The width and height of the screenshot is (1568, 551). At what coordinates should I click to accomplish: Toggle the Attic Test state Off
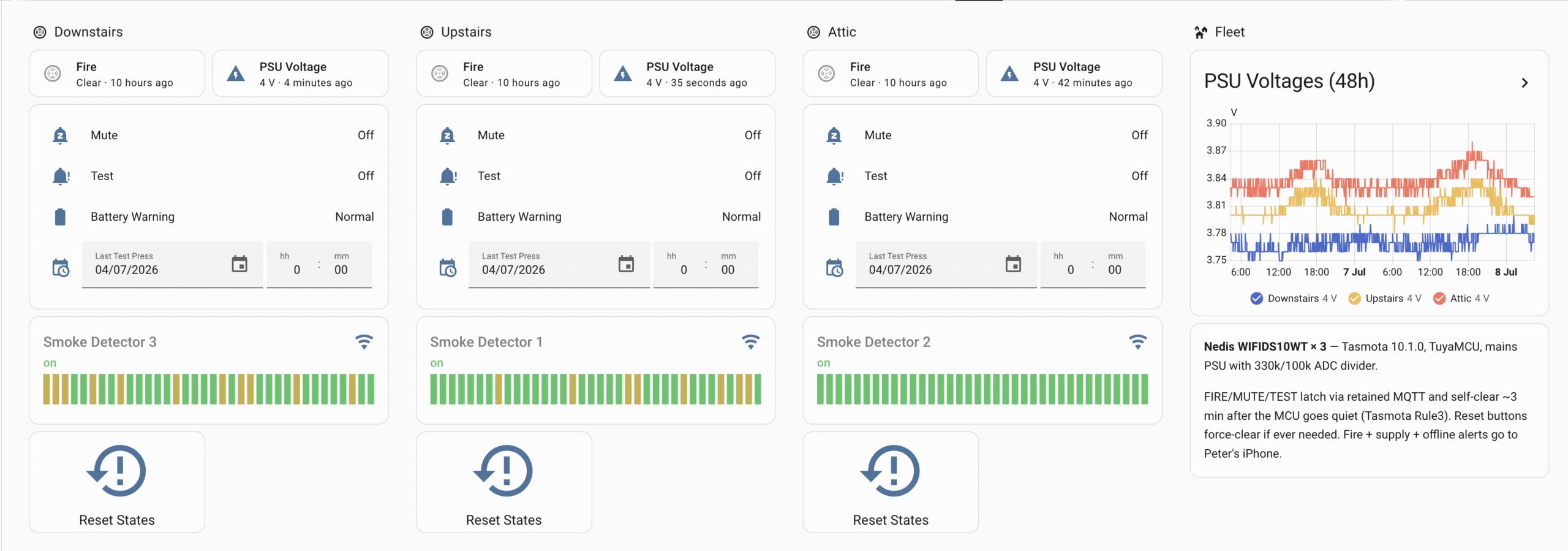[1140, 177]
